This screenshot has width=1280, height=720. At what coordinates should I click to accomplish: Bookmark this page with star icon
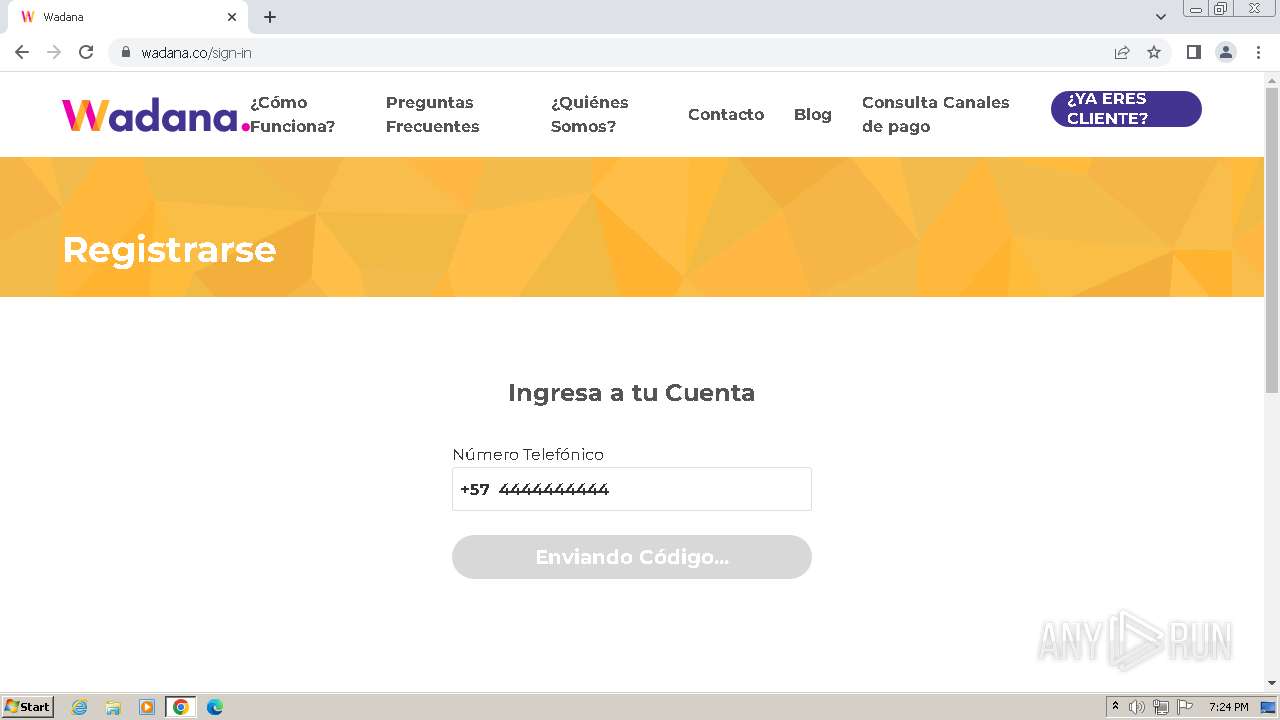[1154, 52]
